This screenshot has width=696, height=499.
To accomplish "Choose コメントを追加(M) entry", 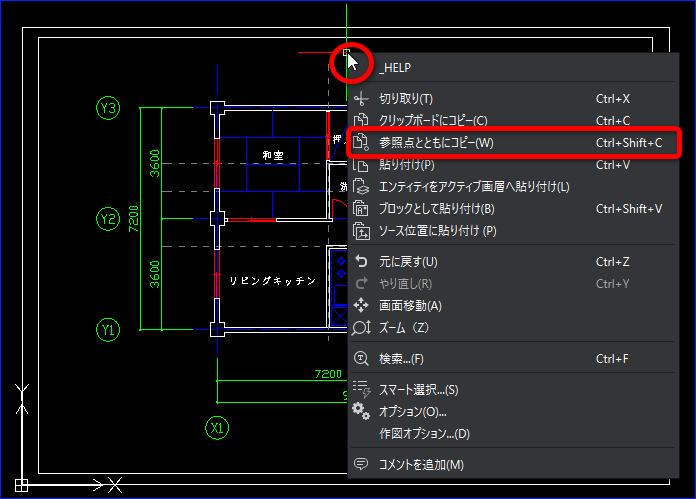I will (x=513, y=464).
